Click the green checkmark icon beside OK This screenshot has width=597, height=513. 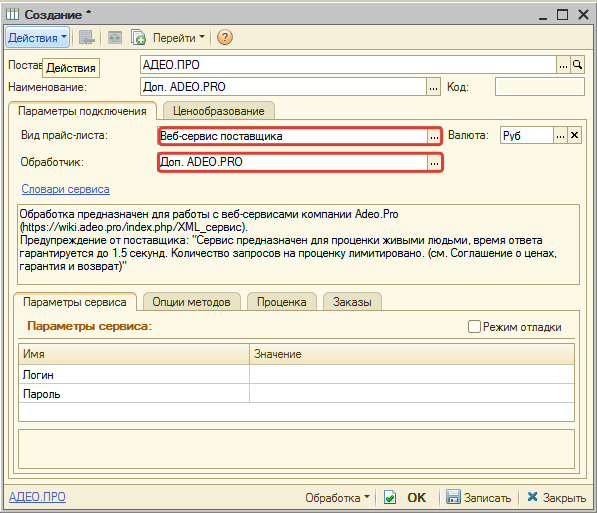(x=390, y=497)
